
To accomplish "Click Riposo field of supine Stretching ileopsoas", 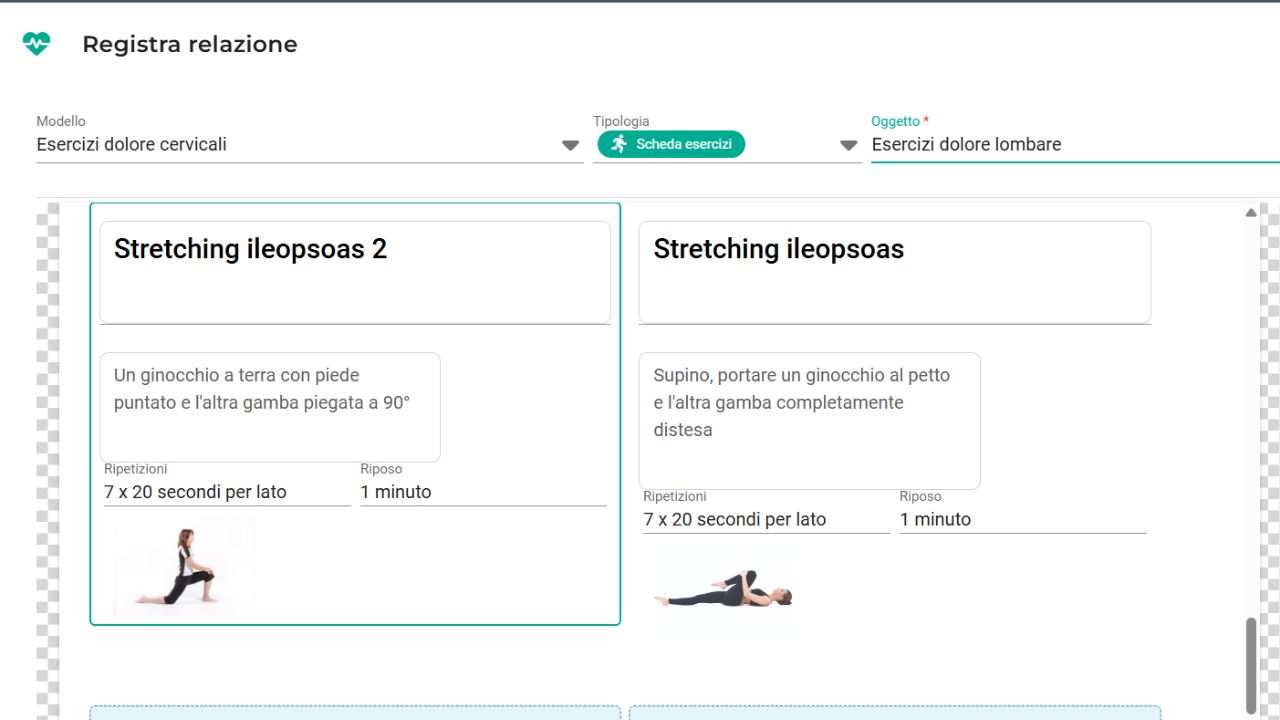I will click(1023, 519).
